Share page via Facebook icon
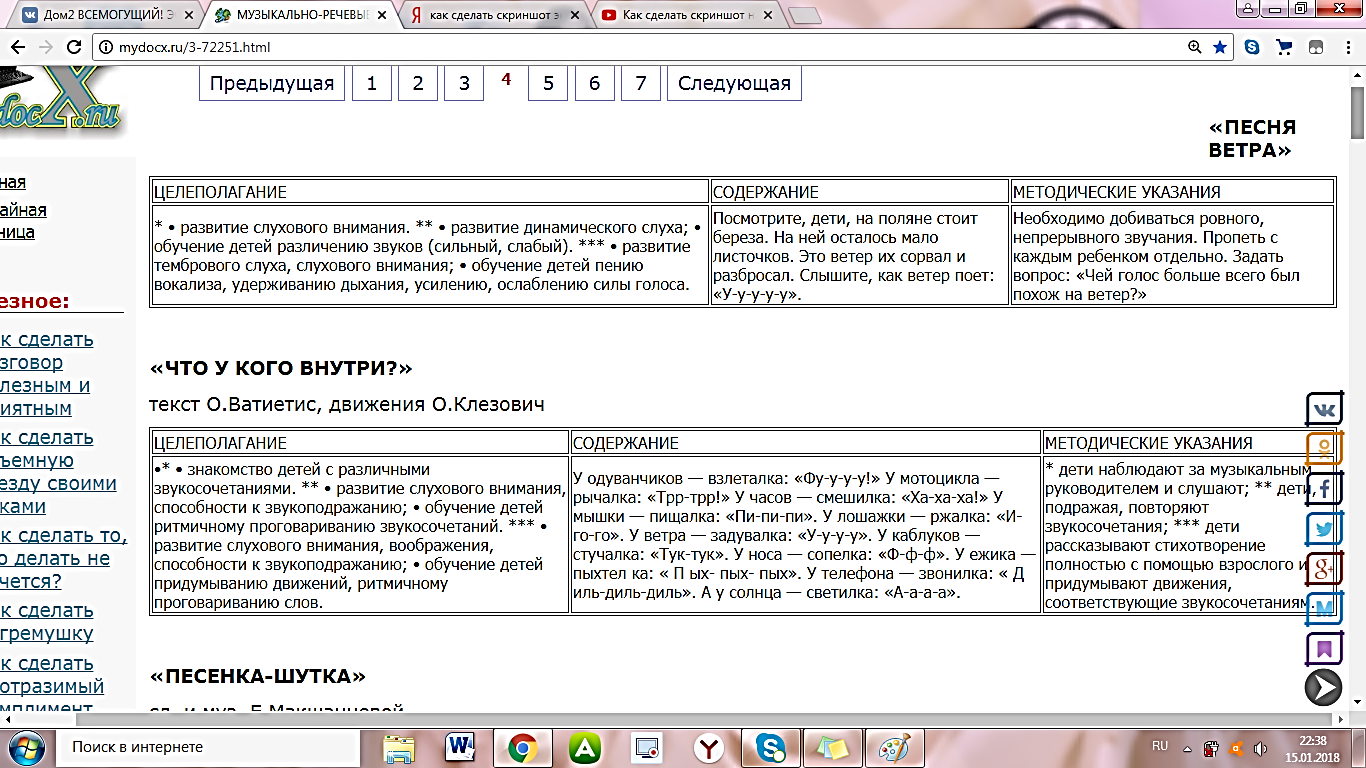Viewport: 1366px width, 768px height. [x=1325, y=489]
